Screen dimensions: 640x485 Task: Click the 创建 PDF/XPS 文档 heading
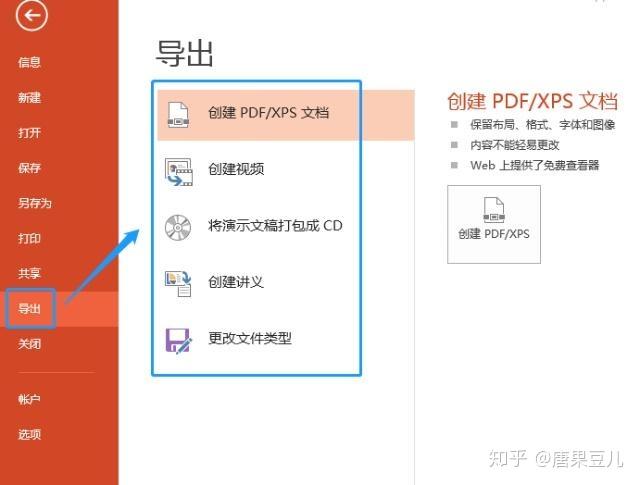[532, 101]
